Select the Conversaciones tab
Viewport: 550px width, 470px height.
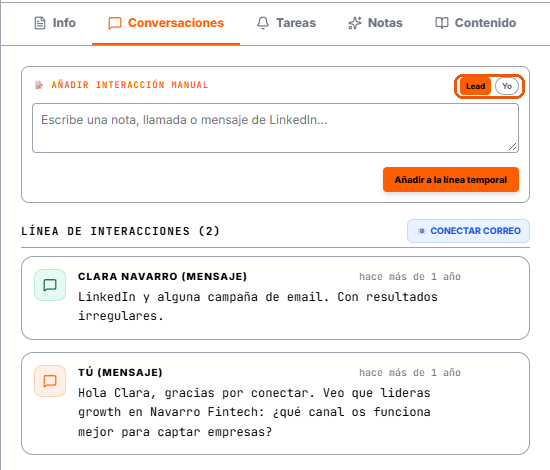[x=166, y=23]
